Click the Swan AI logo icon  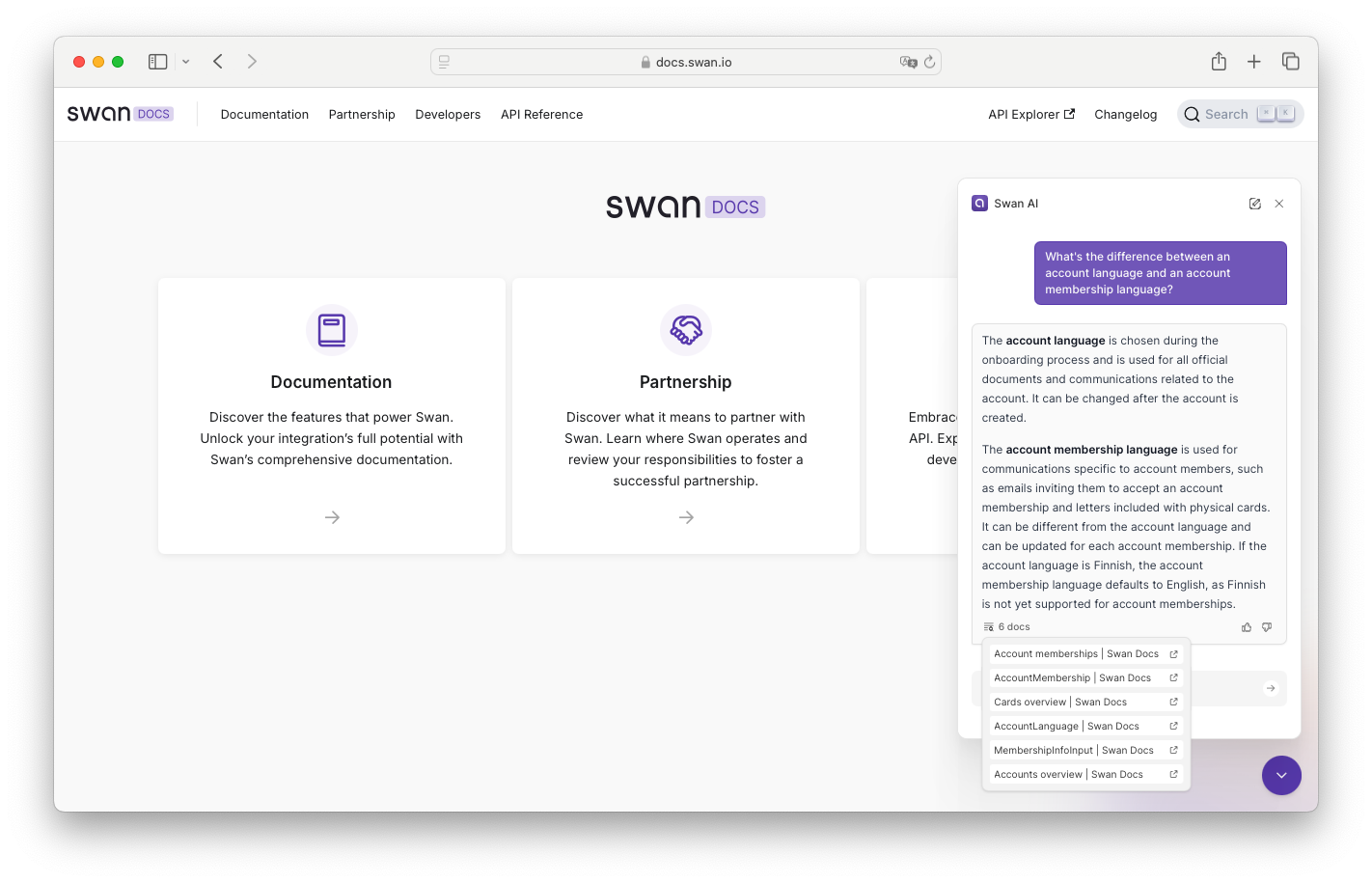[979, 203]
